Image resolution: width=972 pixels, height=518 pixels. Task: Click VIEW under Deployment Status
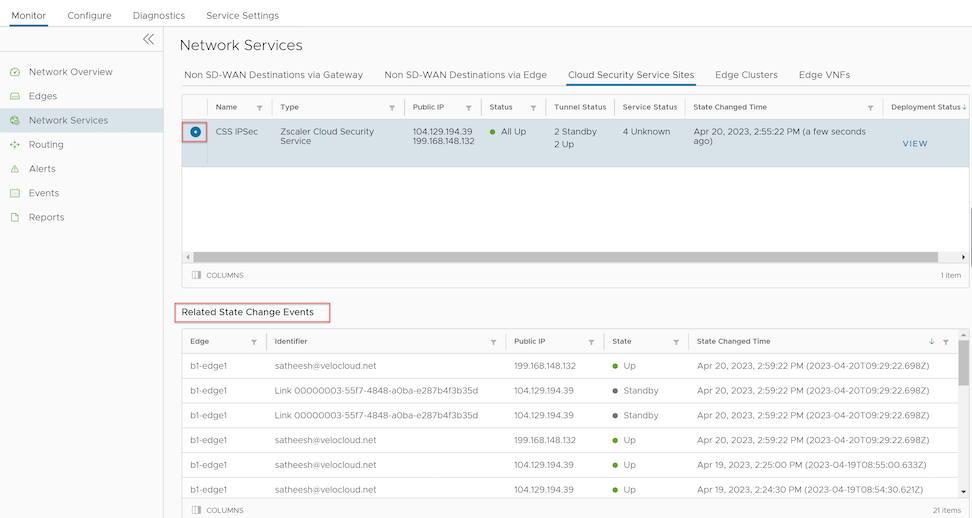click(x=915, y=144)
